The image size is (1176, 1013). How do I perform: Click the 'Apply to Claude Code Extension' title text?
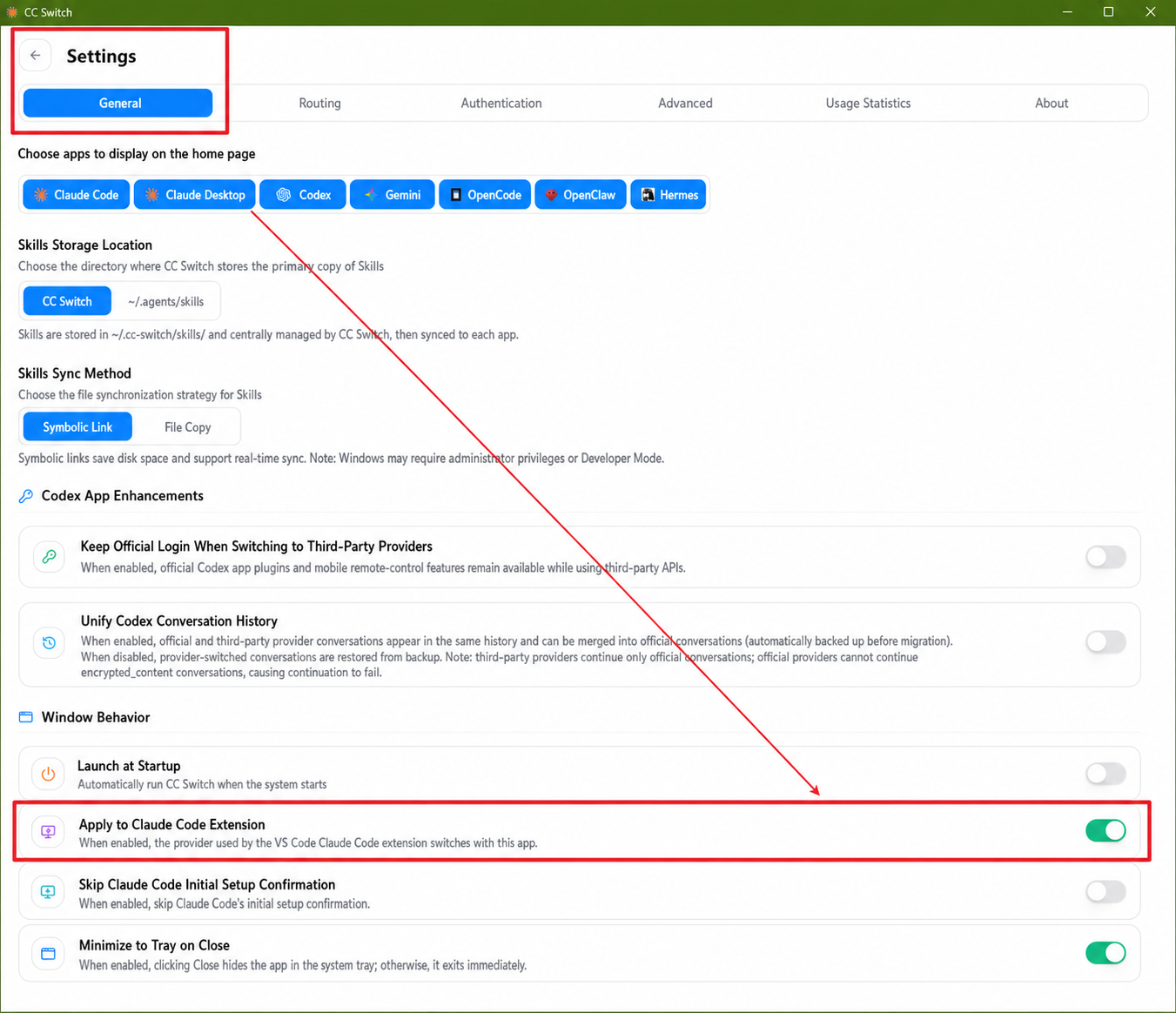pyautogui.click(x=172, y=825)
